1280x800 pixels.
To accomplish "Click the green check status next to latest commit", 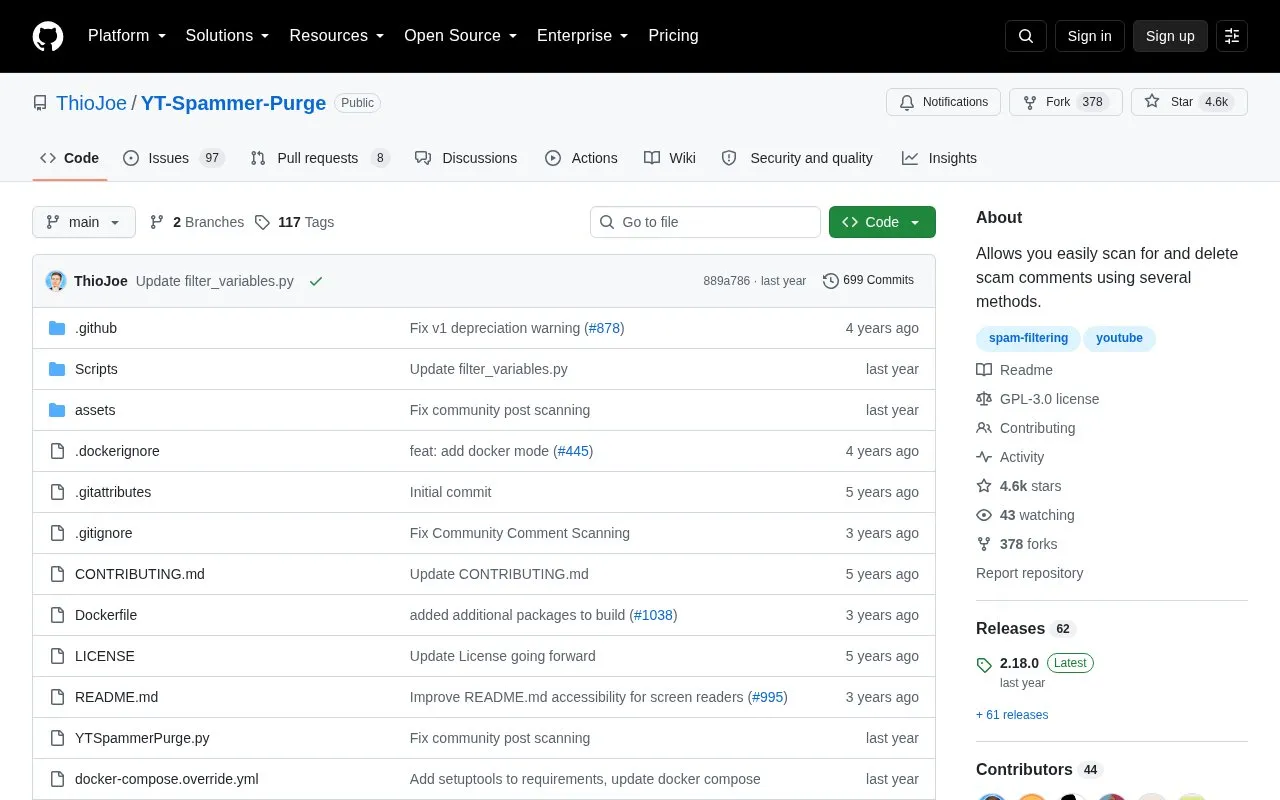I will (x=316, y=281).
